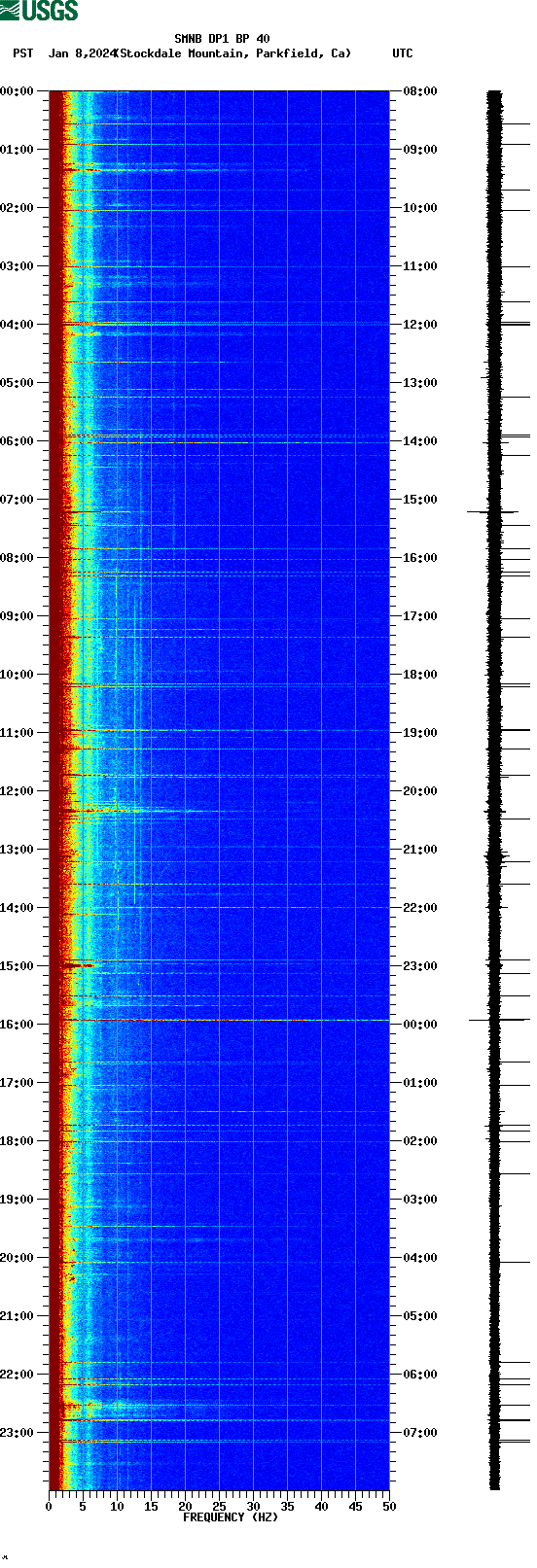The image size is (537, 1568).
Task: Click the seismogram spike just before 00:00 UTC
Action: click(x=498, y=1020)
